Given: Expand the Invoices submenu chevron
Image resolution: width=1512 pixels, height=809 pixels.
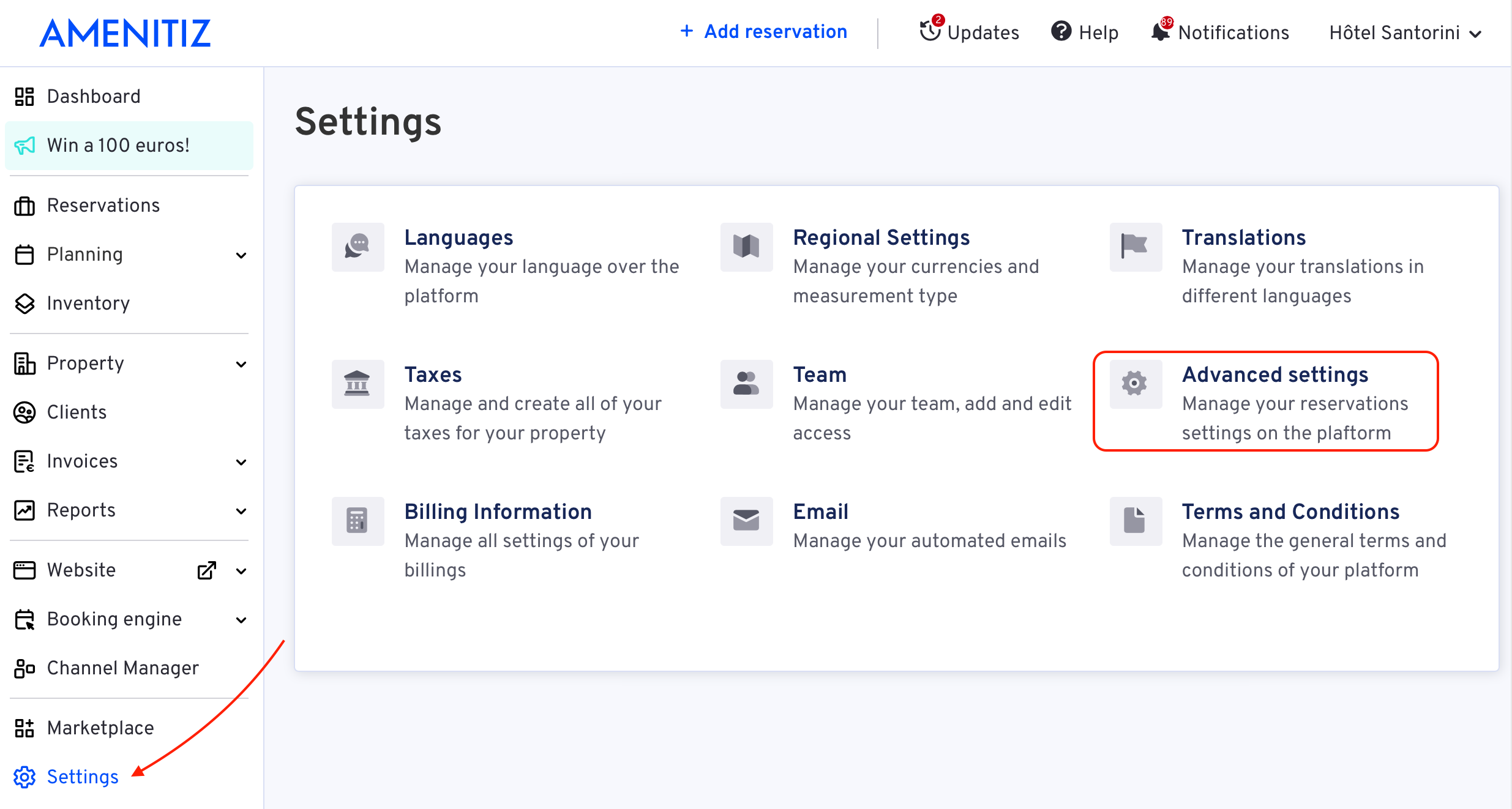Looking at the screenshot, I should click(242, 462).
